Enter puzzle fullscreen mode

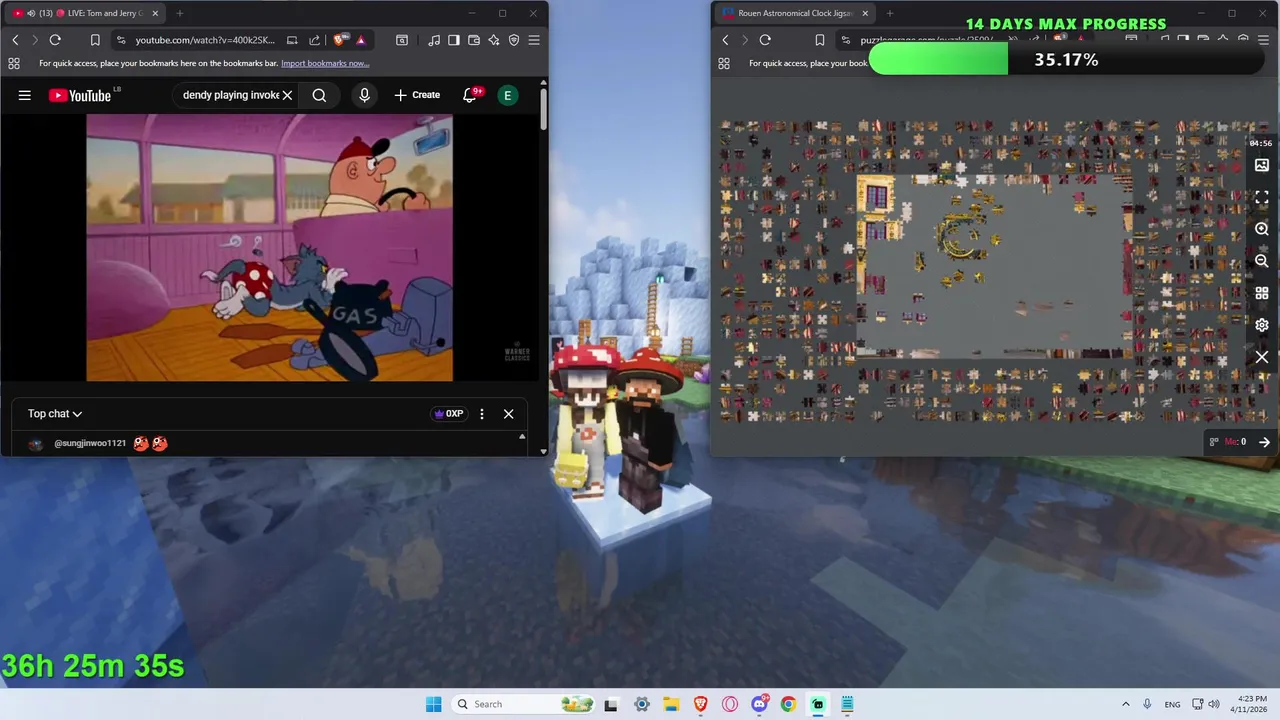click(1262, 197)
